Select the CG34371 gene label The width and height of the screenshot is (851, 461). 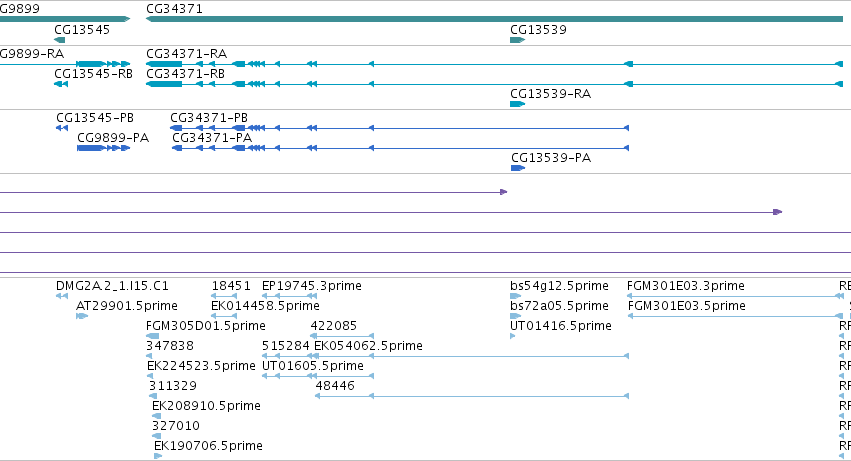174,9
